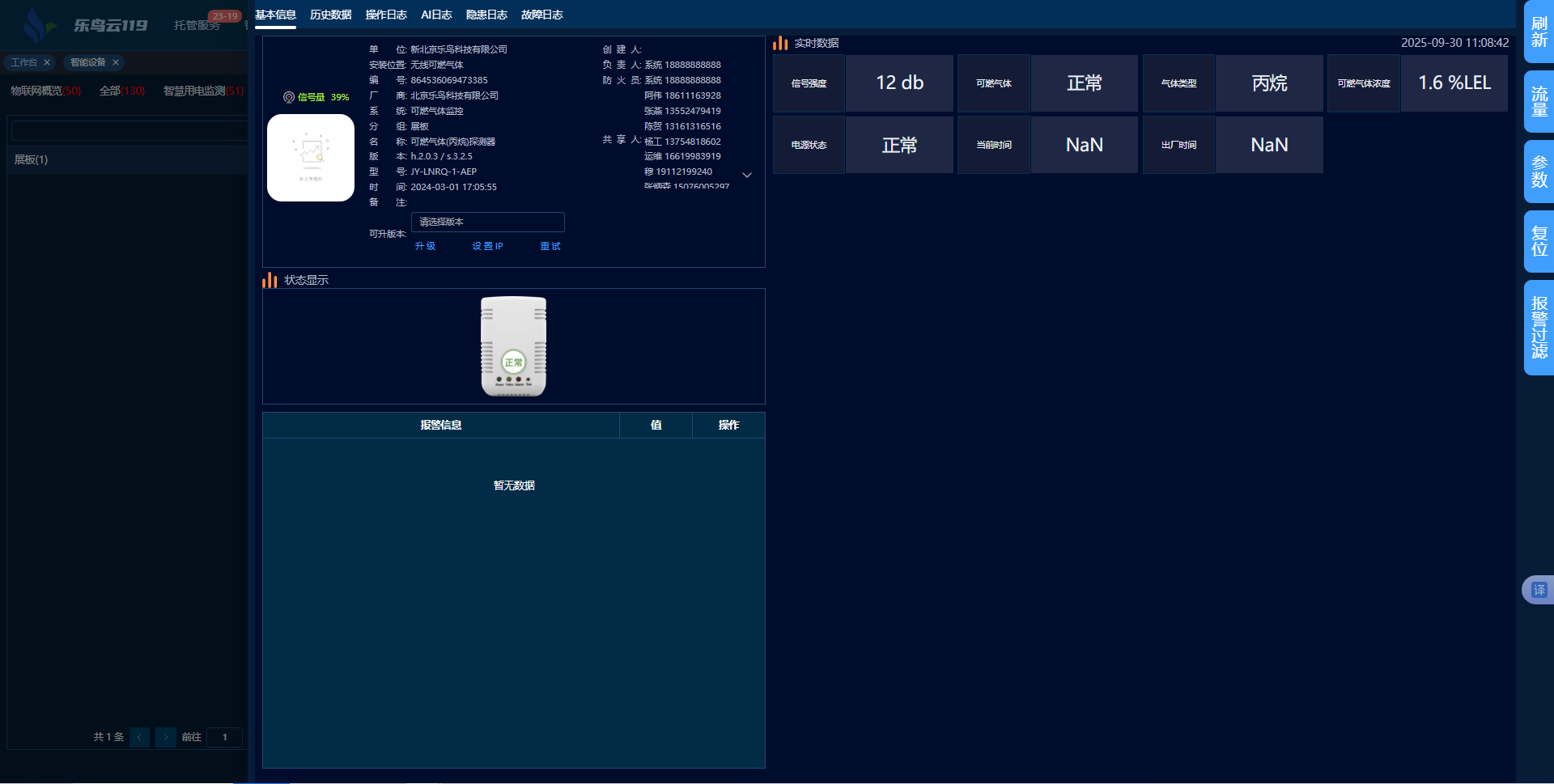Go to previous page arrow
Screen dimensions: 1554x784
139,737
